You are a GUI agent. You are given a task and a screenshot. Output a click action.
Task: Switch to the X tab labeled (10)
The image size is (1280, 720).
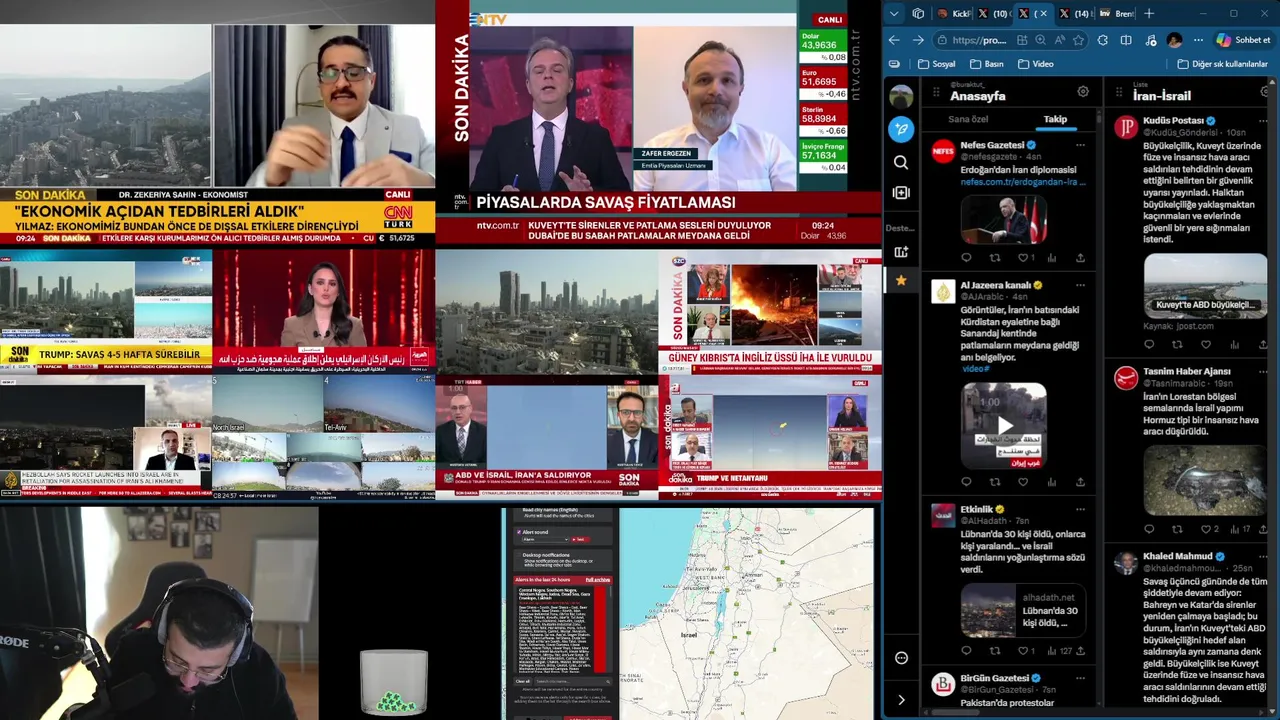pos(993,13)
